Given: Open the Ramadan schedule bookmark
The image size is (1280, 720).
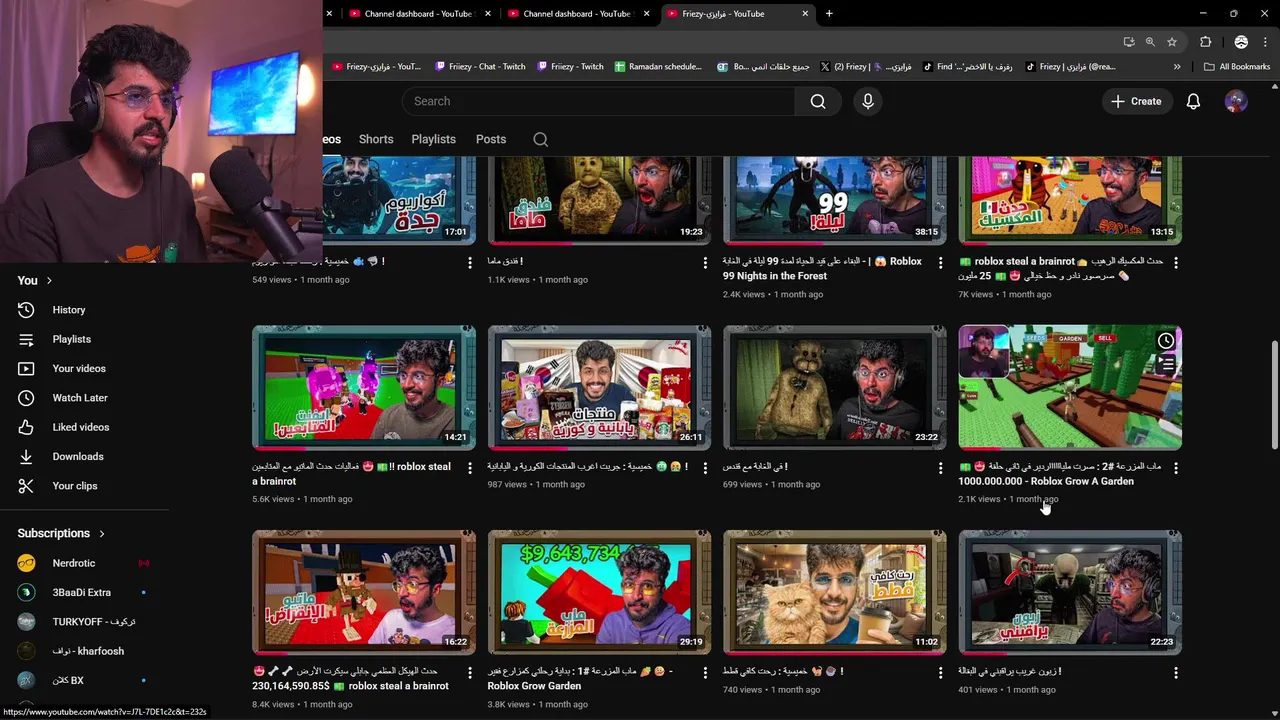Looking at the screenshot, I should pyautogui.click(x=658, y=67).
